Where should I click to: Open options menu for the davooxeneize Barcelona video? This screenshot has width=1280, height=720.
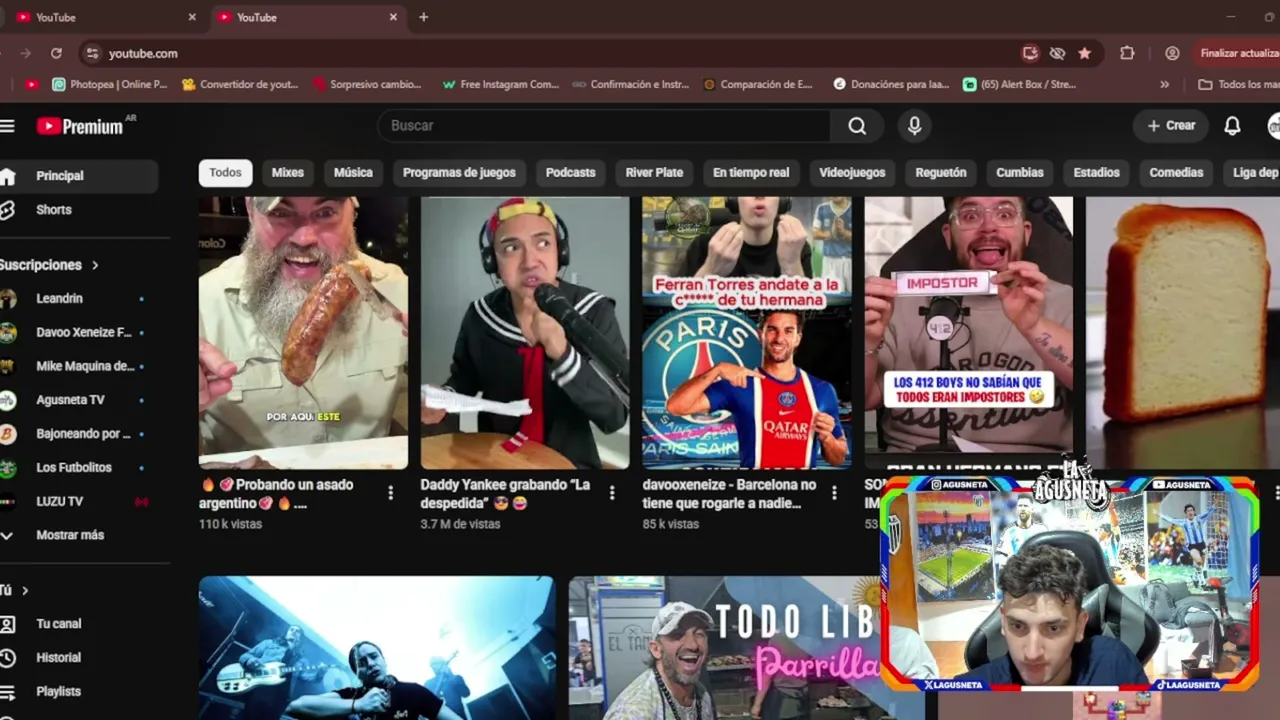pos(834,492)
